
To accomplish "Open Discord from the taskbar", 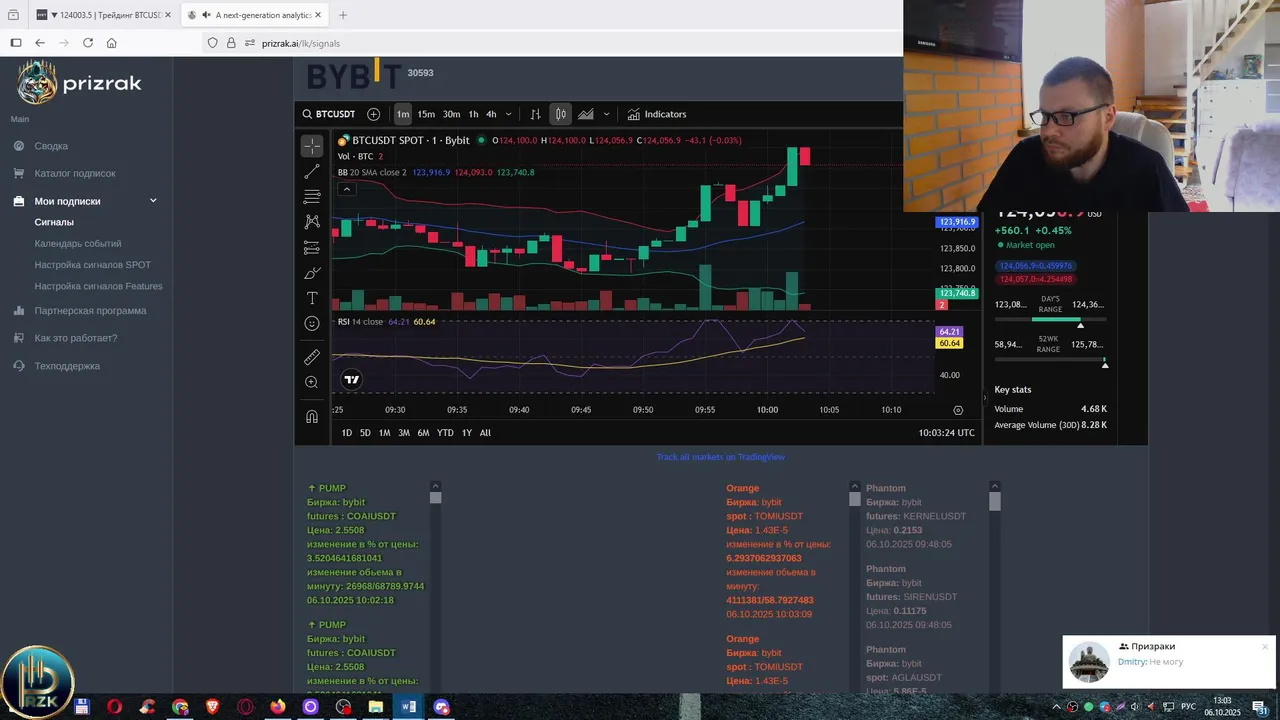I will 442,707.
